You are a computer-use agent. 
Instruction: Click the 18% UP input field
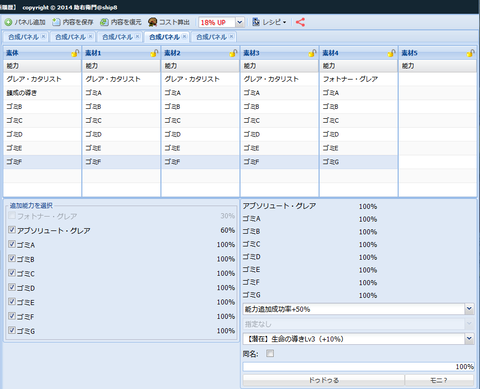(x=217, y=22)
